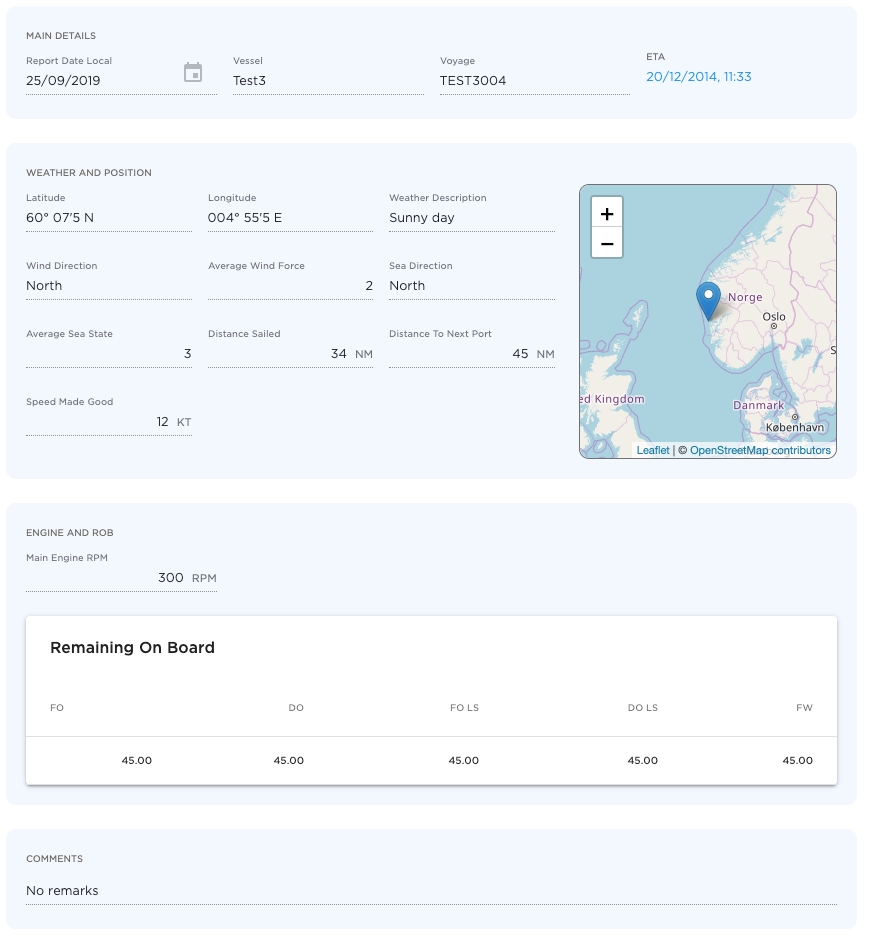This screenshot has width=869, height=937.
Task: Click the Average Wind Force field
Action: coord(290,286)
